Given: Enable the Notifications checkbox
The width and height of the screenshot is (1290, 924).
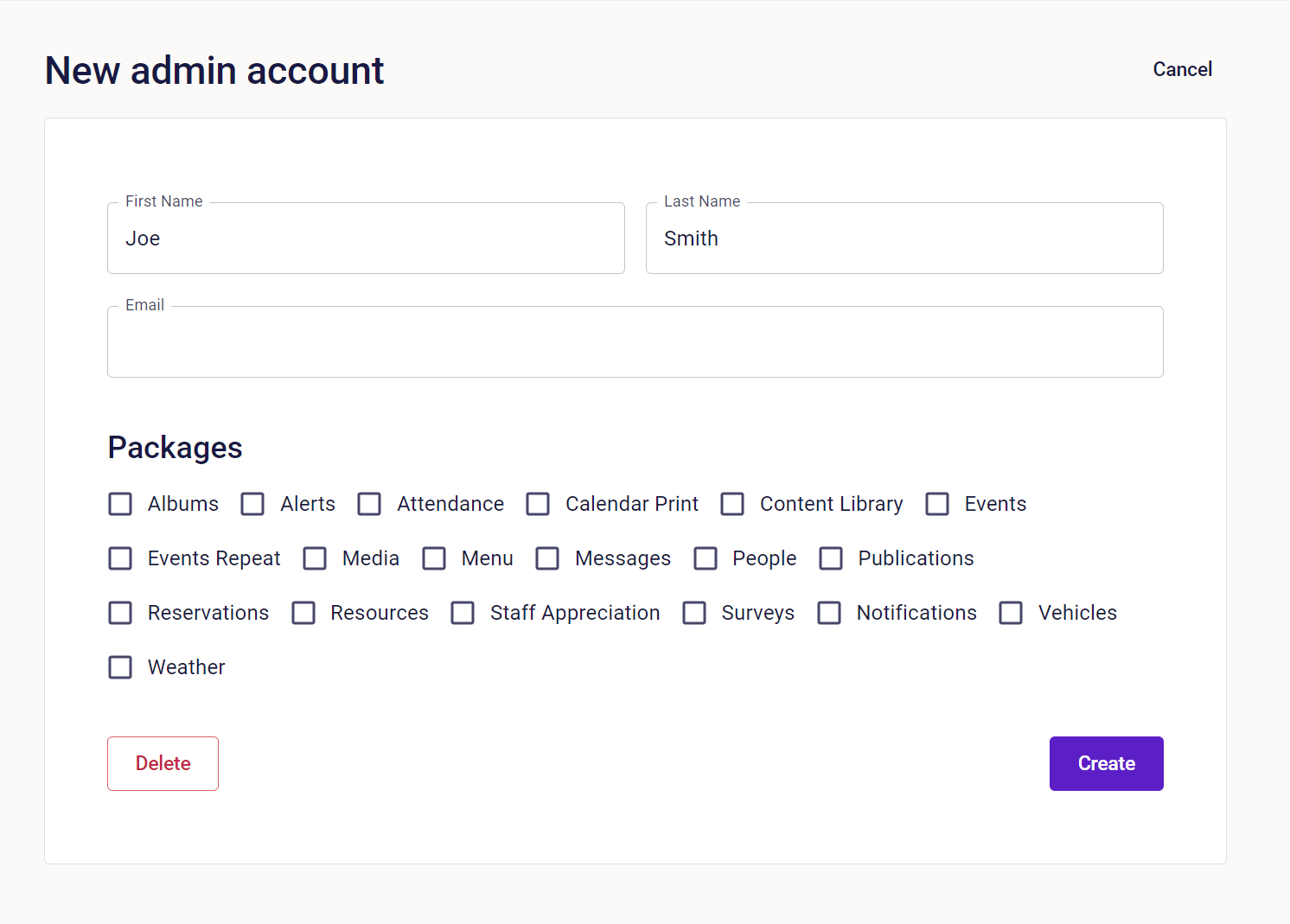Looking at the screenshot, I should tap(829, 613).
